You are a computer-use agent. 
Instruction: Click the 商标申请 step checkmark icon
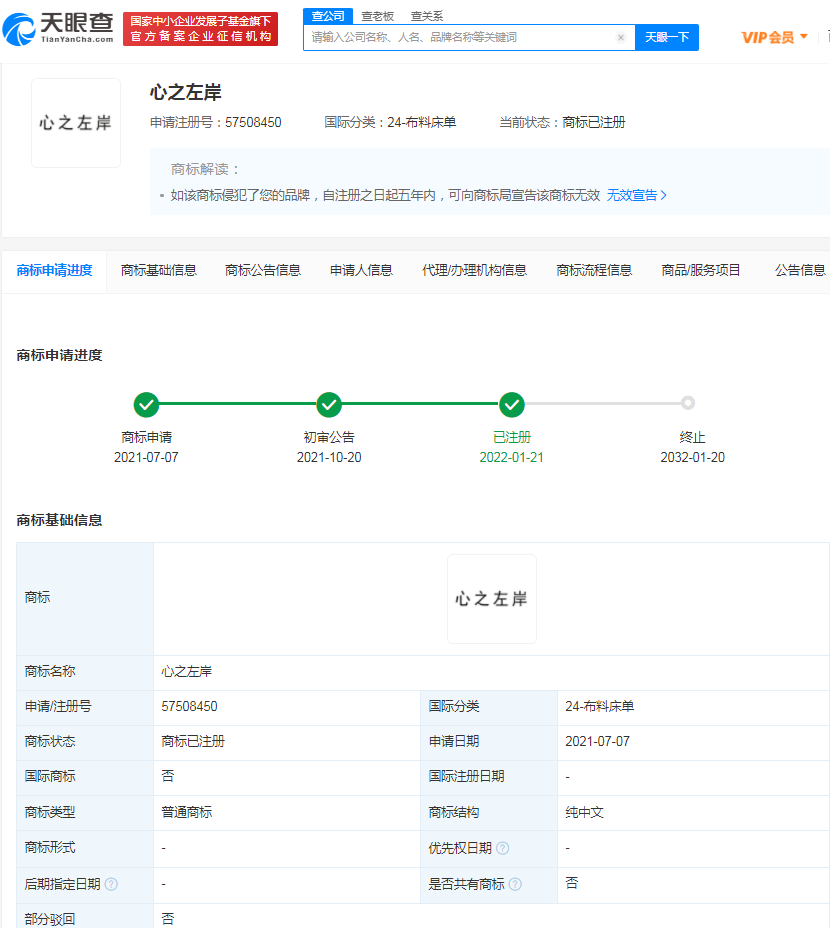(x=146, y=405)
